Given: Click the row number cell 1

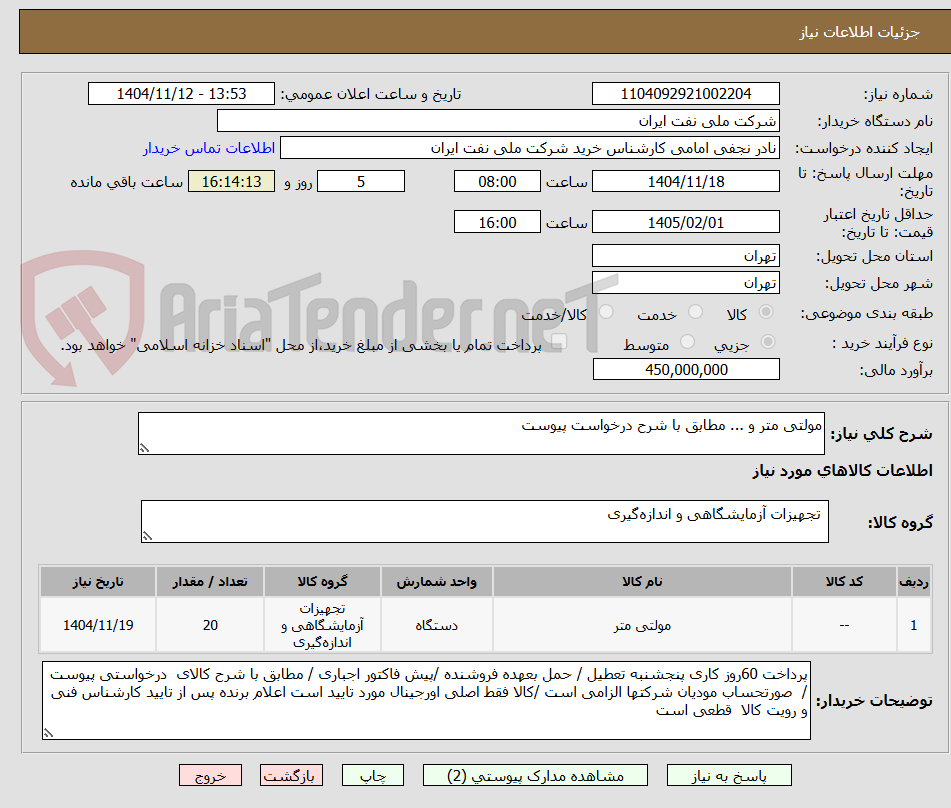Looking at the screenshot, I should tap(914, 625).
